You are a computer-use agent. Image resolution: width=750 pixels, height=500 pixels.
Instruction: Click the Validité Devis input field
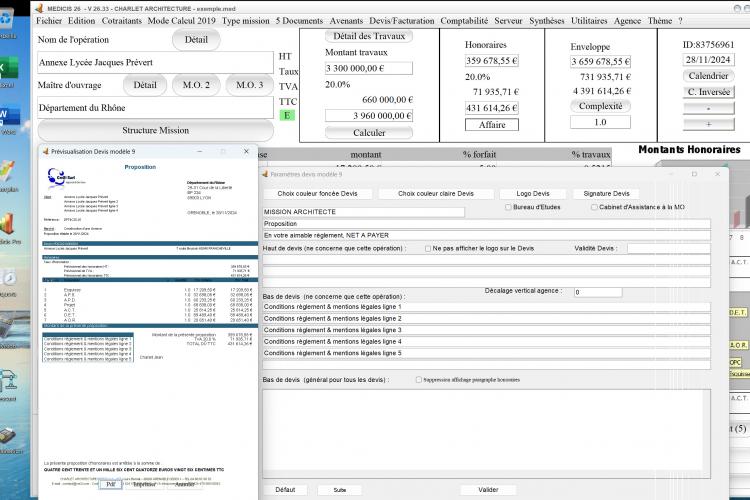click(x=668, y=248)
